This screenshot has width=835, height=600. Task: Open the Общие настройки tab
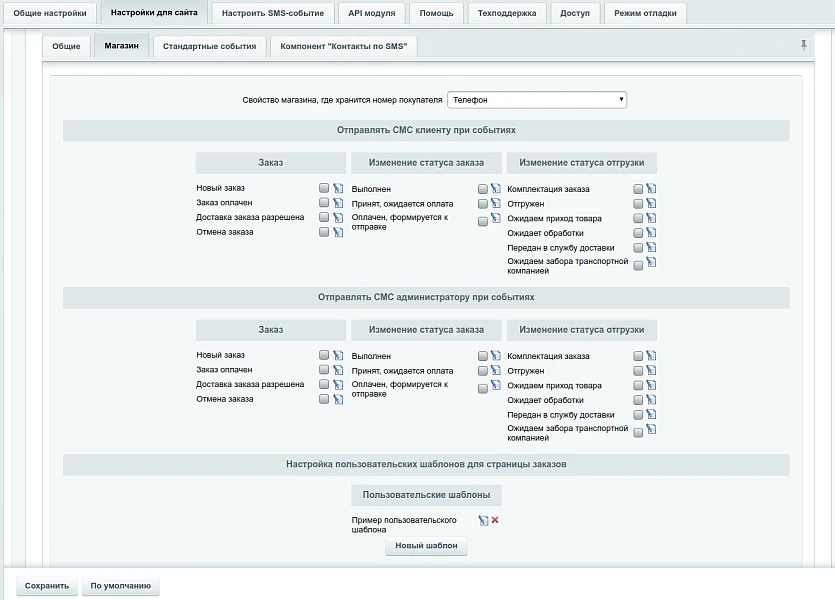coord(50,13)
